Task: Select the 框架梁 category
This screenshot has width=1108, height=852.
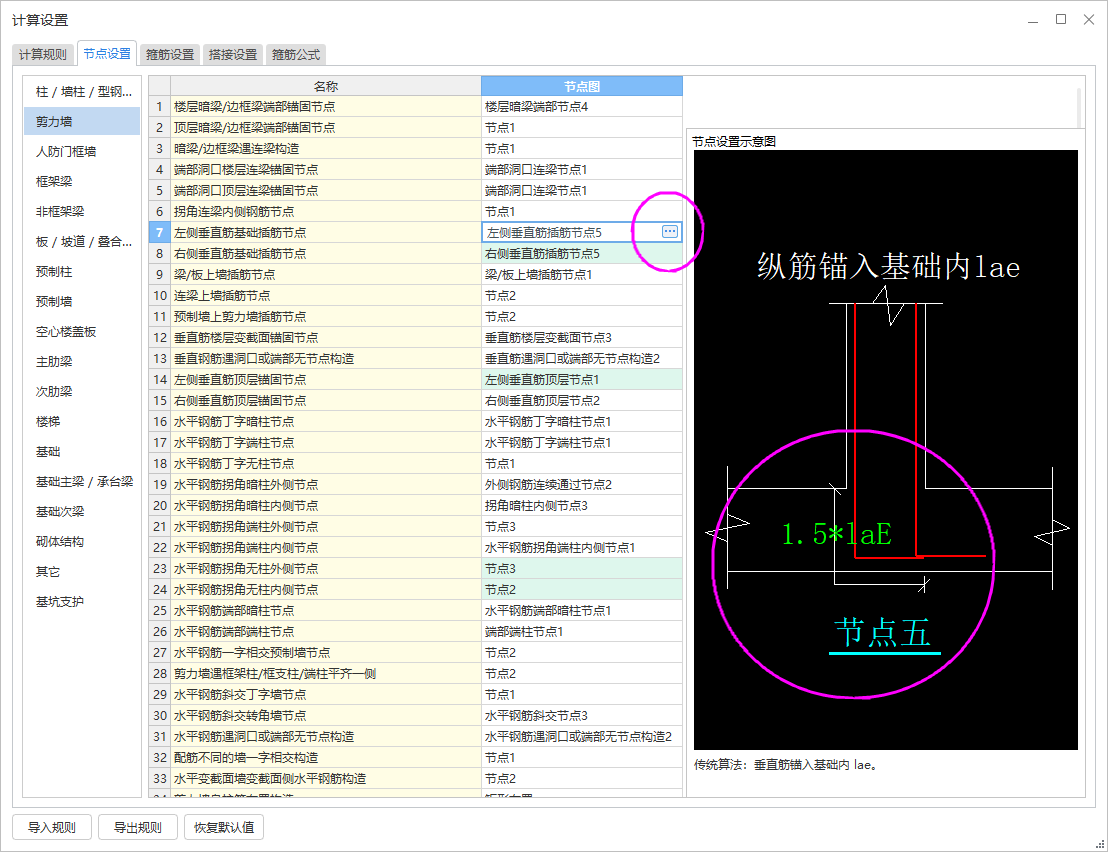Action: click(83, 181)
